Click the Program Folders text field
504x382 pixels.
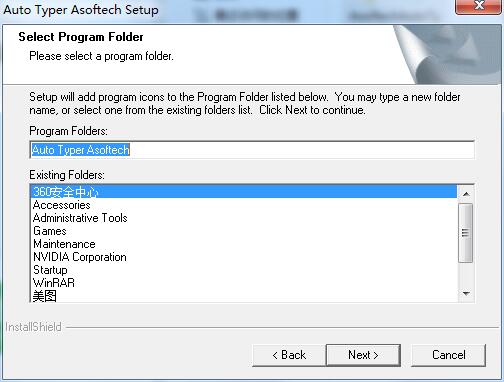pyautogui.click(x=252, y=150)
